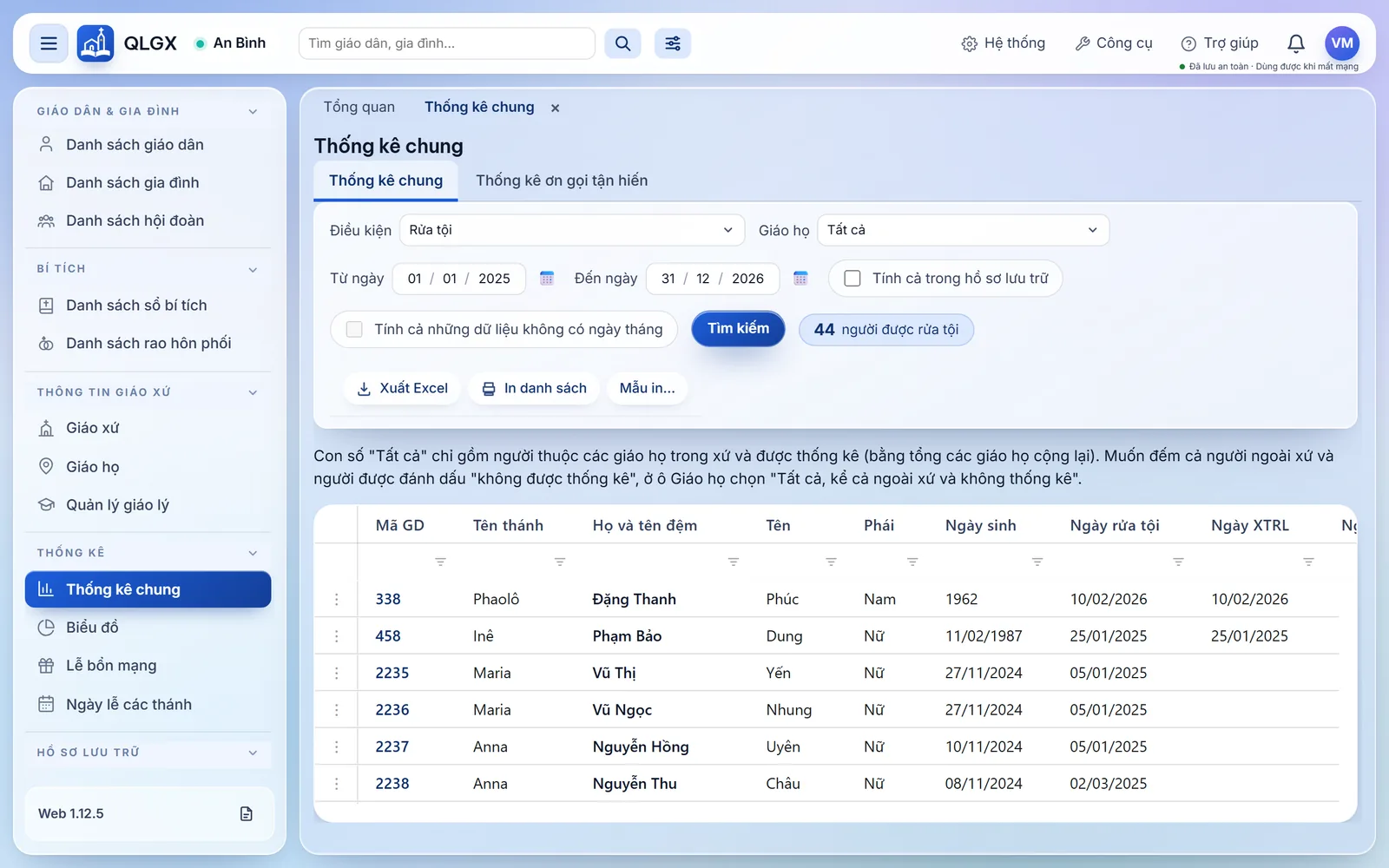Open calendar picker for Từ ngày
Screen dimensions: 1389x868
coord(547,279)
